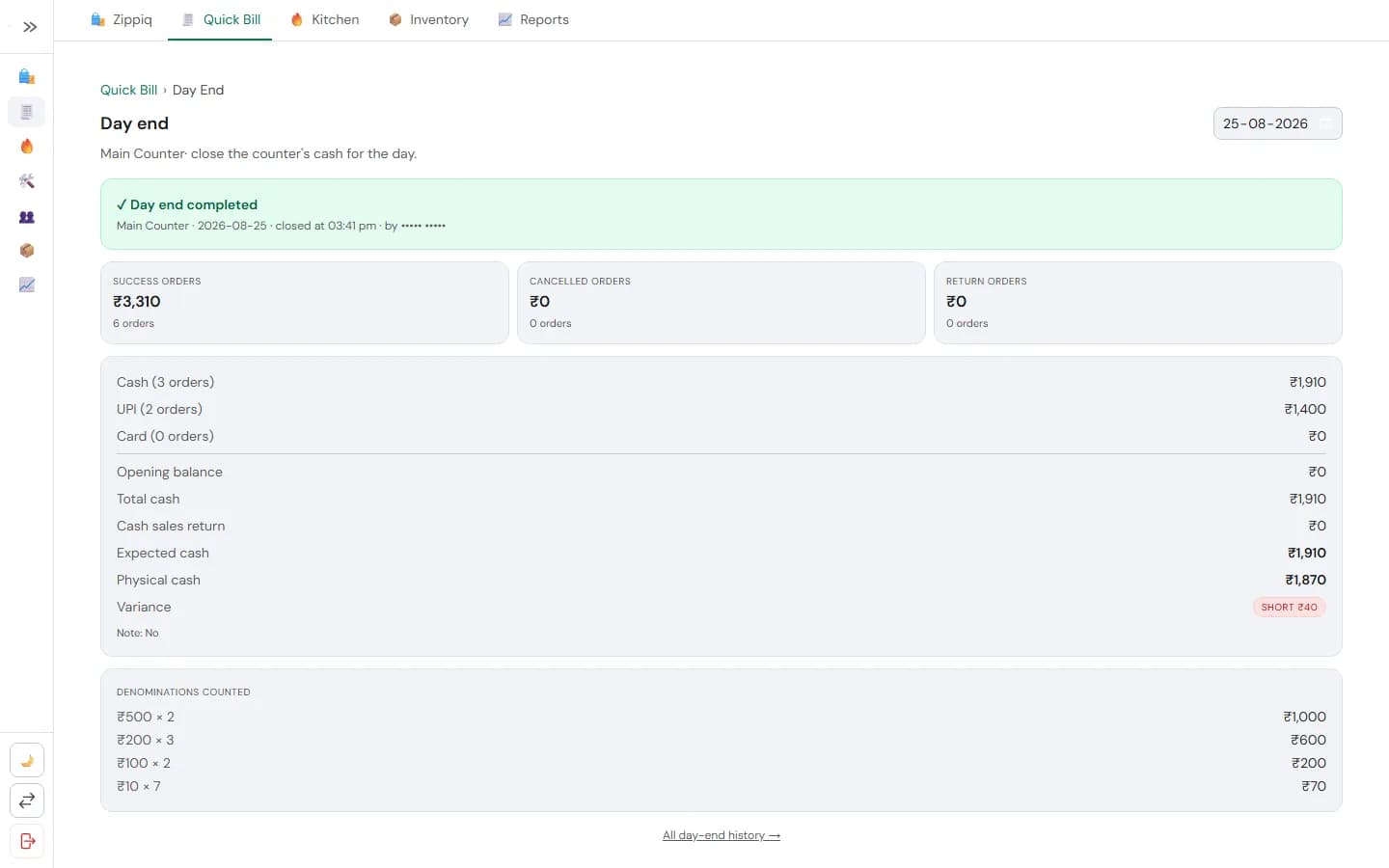Screen dimensions: 1389x868
Task: Toggle dark mode with the moon button
Action: click(27, 760)
